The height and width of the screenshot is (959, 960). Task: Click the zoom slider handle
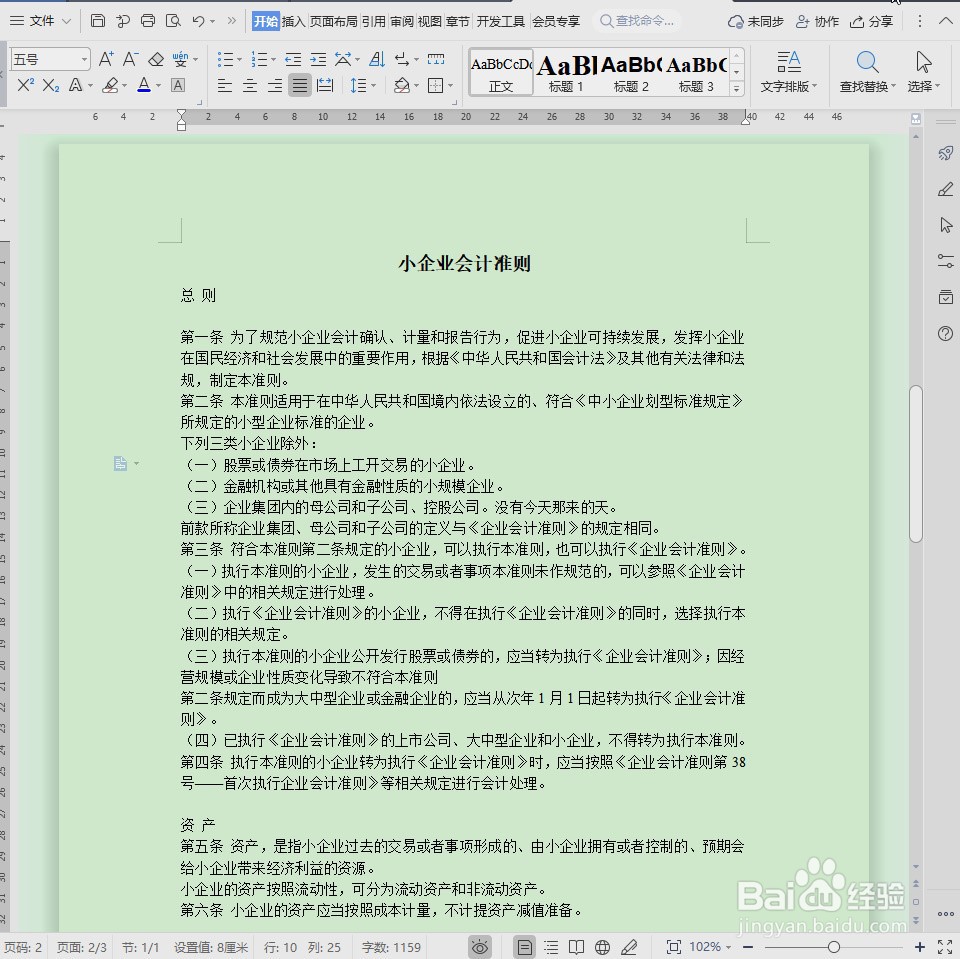click(833, 947)
